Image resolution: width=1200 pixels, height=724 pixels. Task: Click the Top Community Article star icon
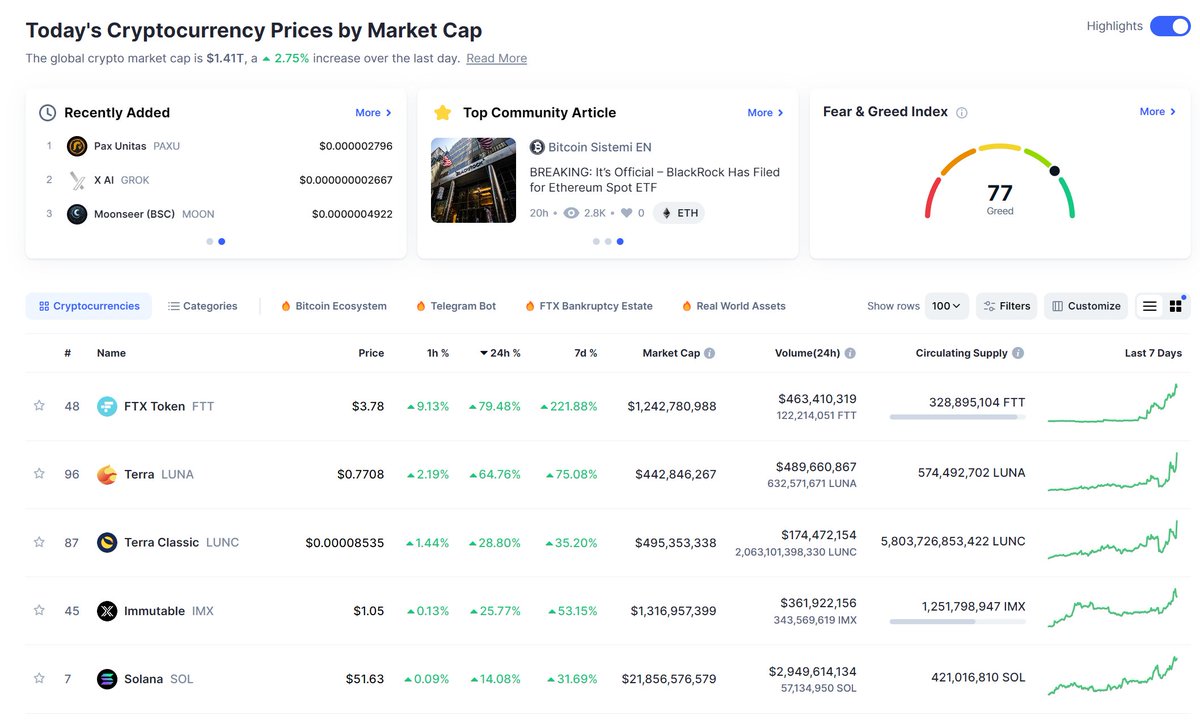[443, 113]
